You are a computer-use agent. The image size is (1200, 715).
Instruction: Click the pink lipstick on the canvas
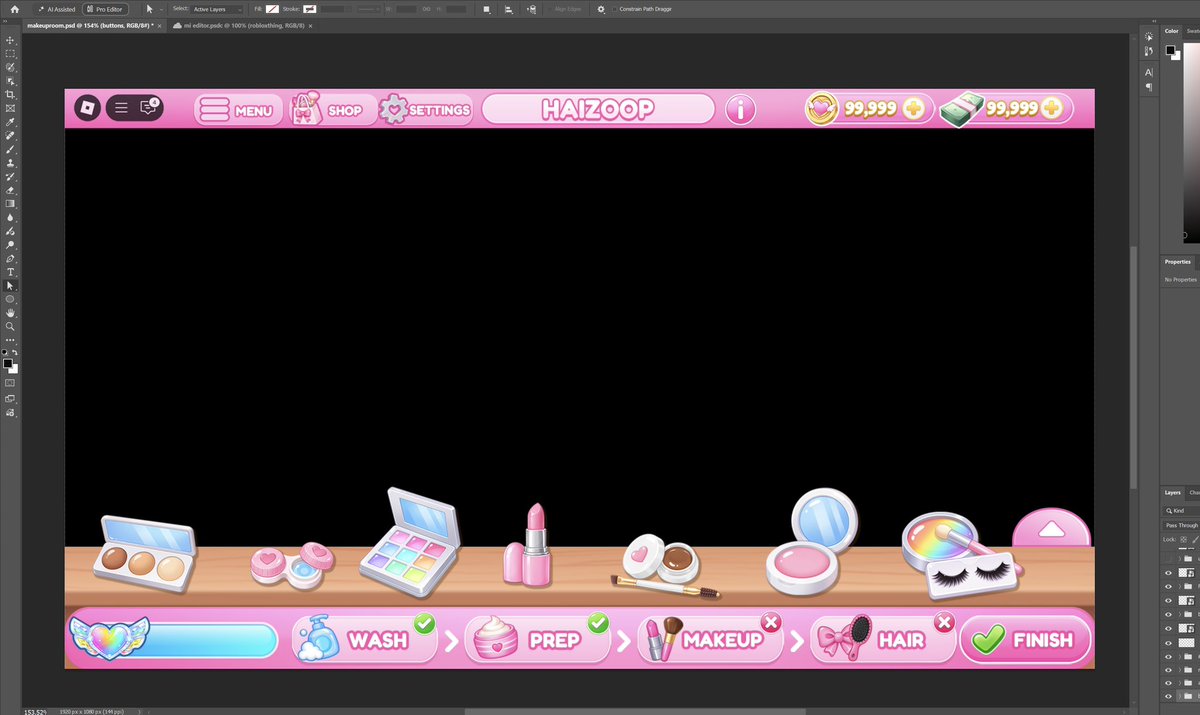click(530, 545)
